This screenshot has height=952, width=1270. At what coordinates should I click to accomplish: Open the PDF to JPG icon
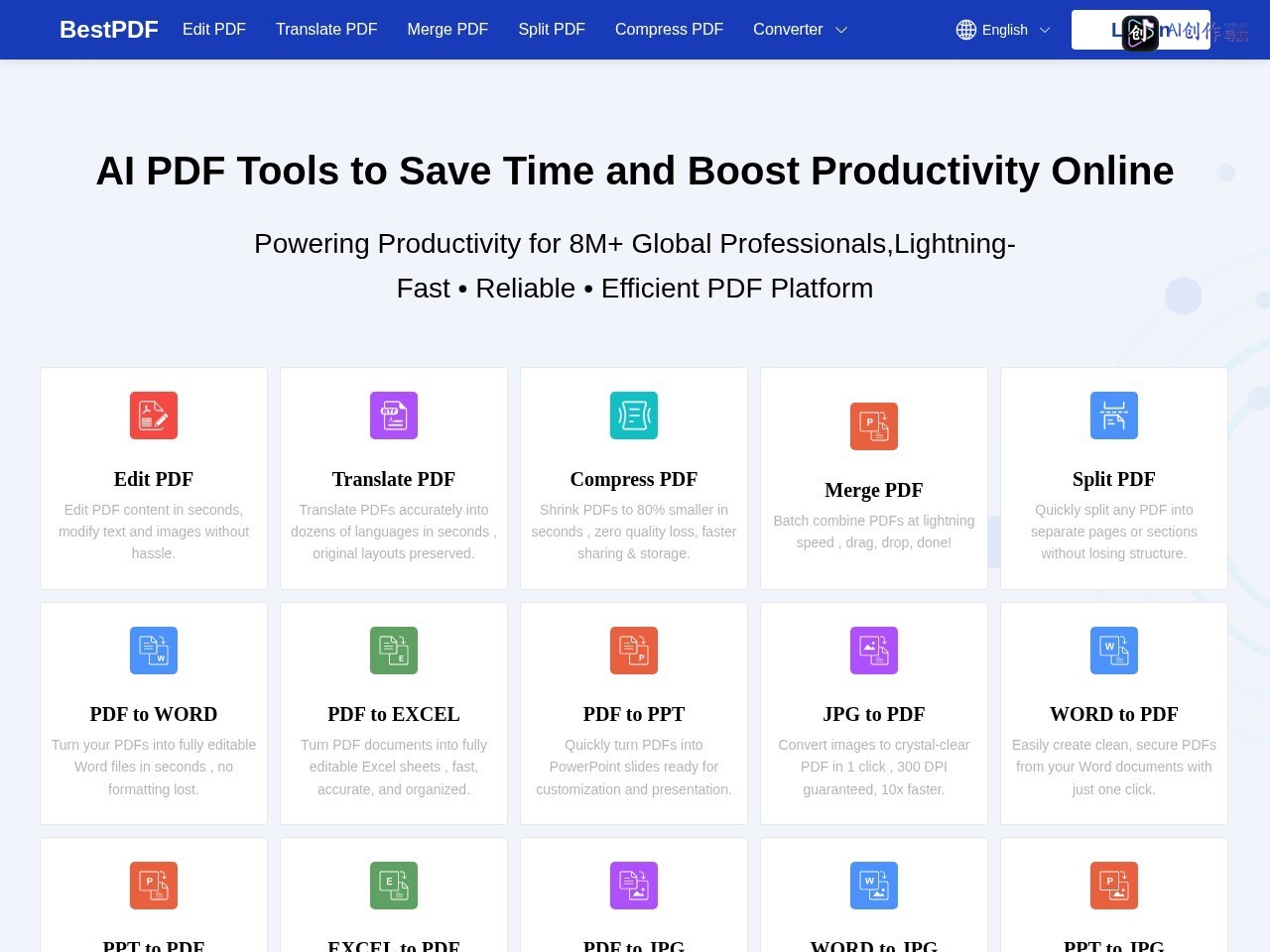tap(634, 886)
